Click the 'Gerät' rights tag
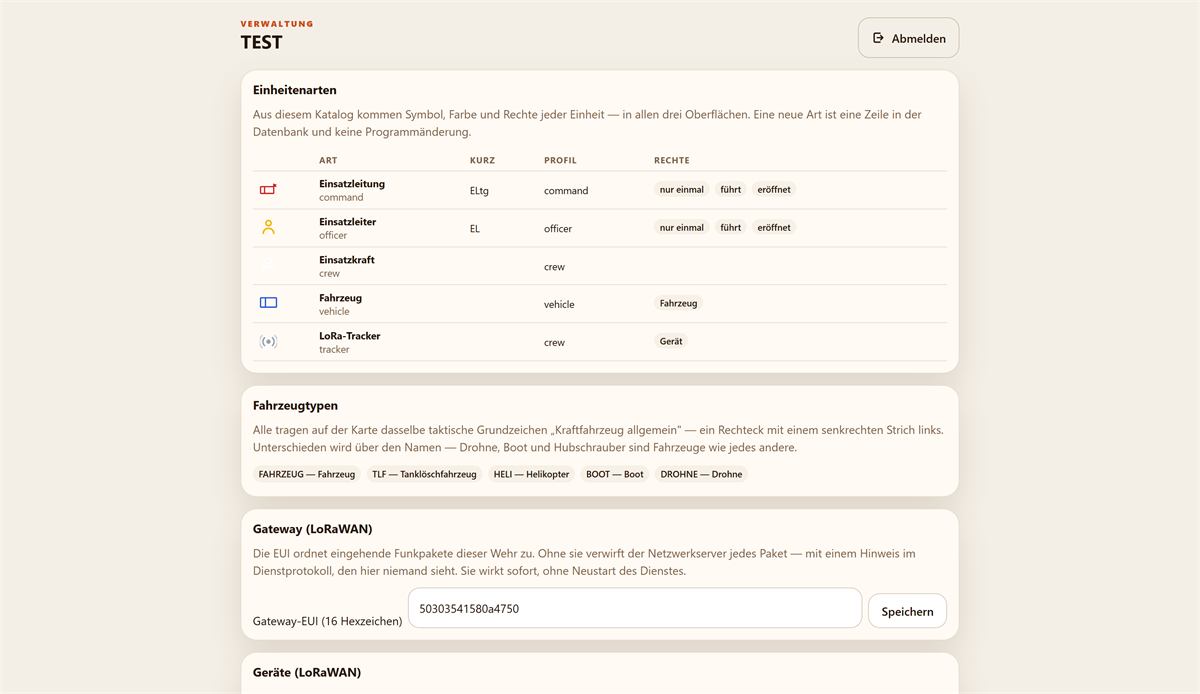The width and height of the screenshot is (1200, 694). click(x=671, y=341)
